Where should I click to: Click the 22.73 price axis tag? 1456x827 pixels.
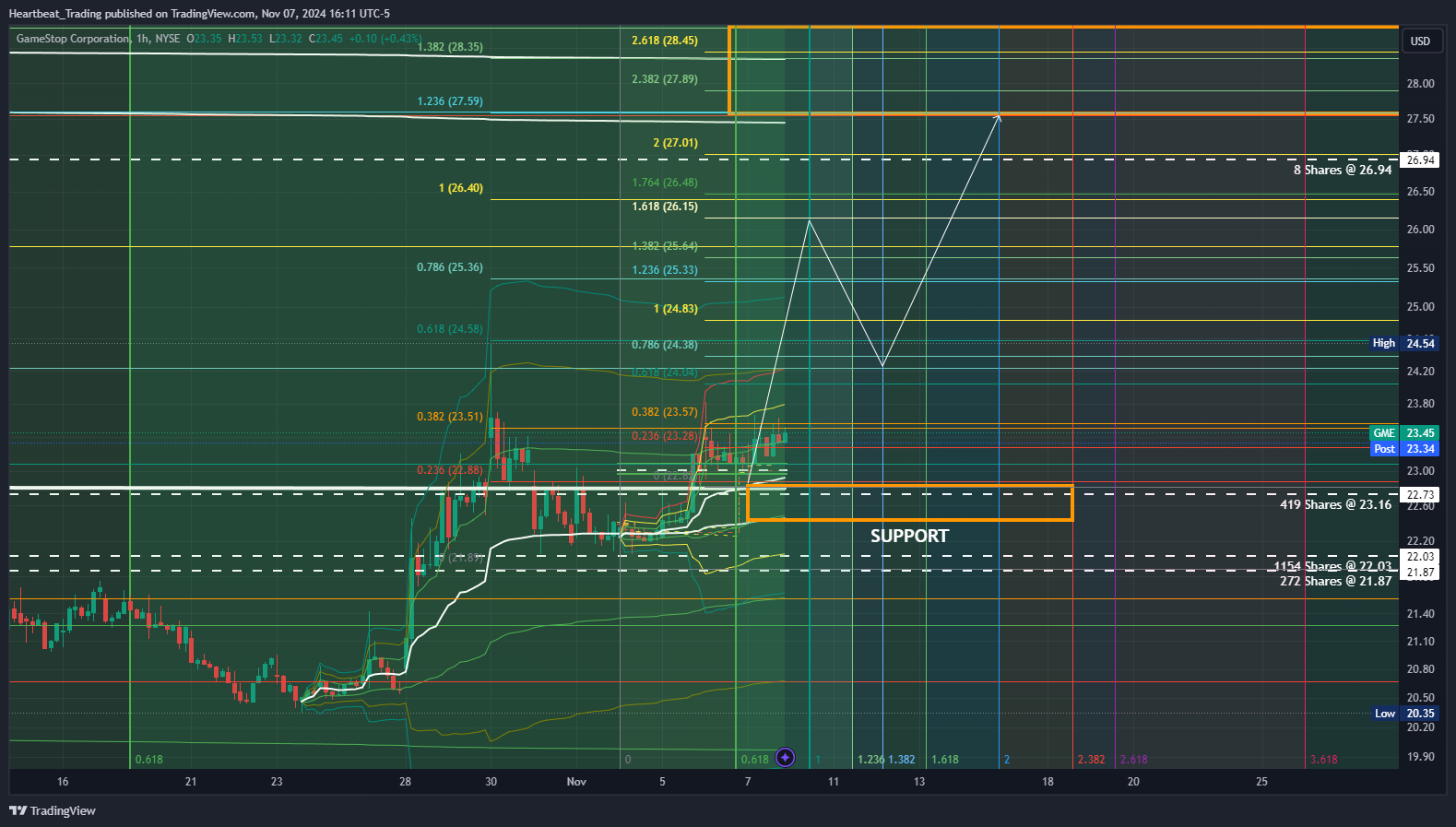click(1420, 495)
